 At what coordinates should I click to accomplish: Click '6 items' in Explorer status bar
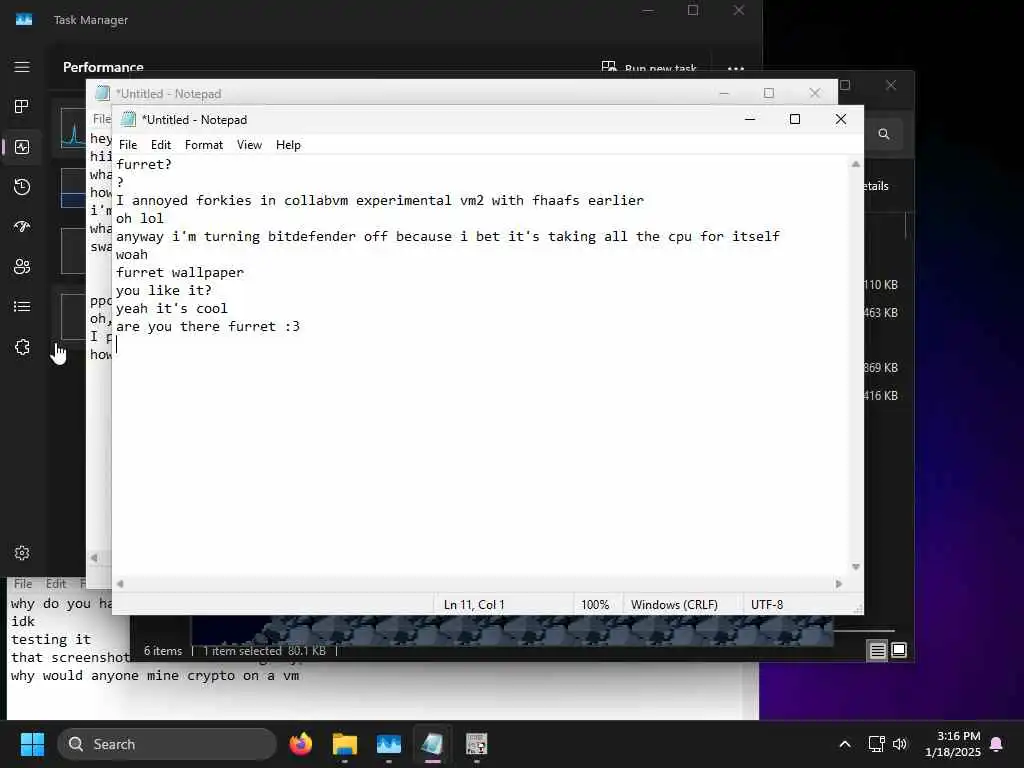click(x=163, y=650)
